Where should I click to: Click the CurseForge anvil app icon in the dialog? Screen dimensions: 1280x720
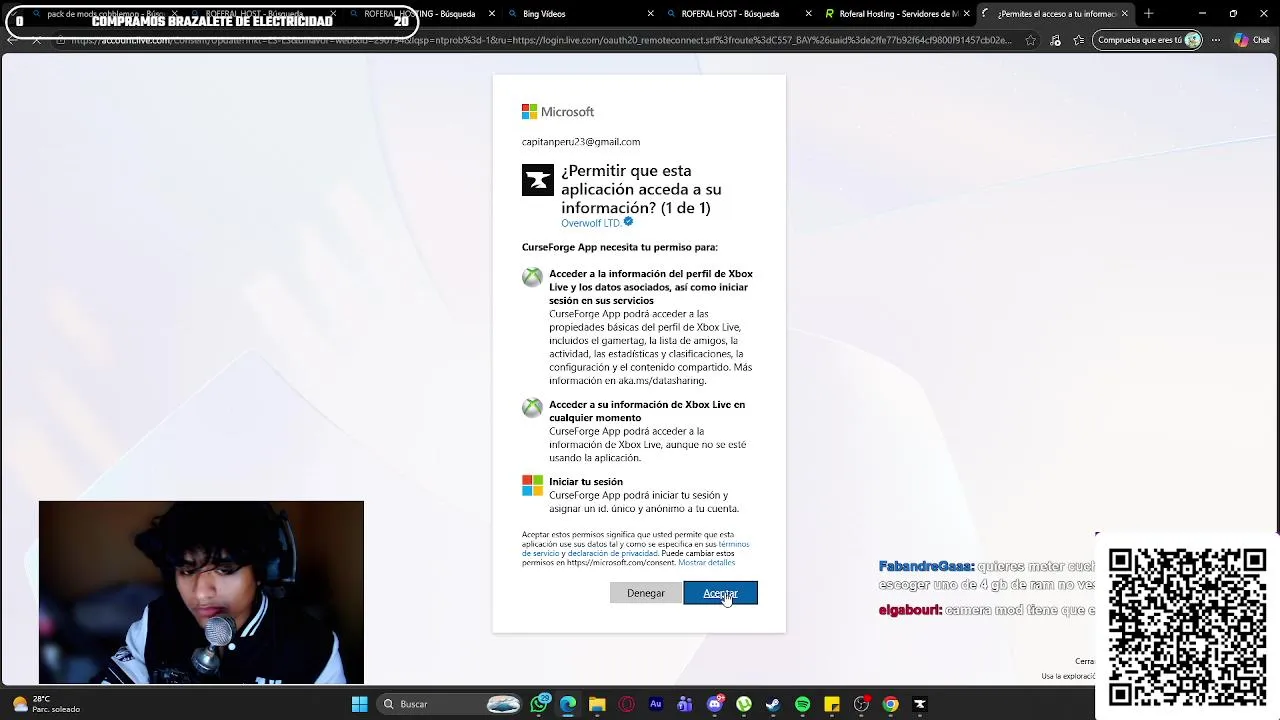537,180
